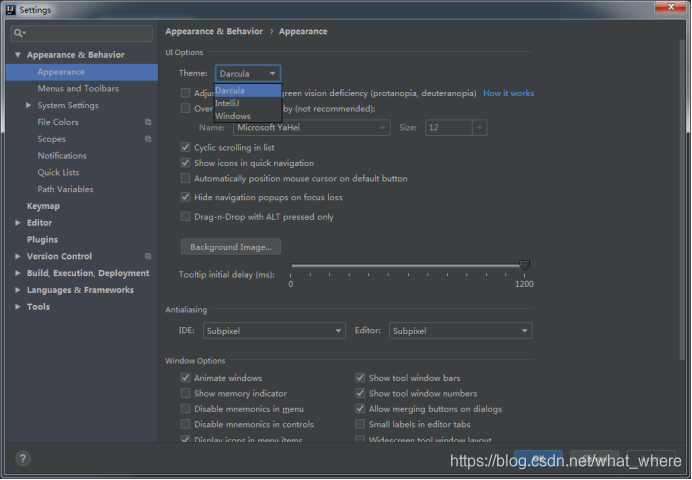Viewport: 692px width, 480px height.
Task: Open Notifications settings page
Action: tap(62, 156)
